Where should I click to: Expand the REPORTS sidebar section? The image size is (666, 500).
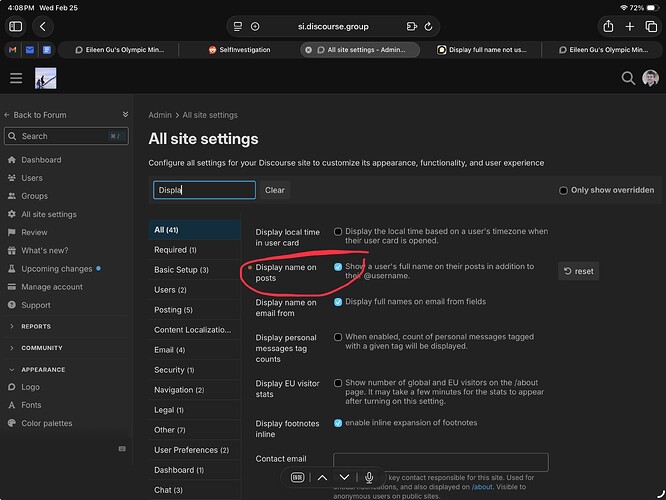coord(36,326)
